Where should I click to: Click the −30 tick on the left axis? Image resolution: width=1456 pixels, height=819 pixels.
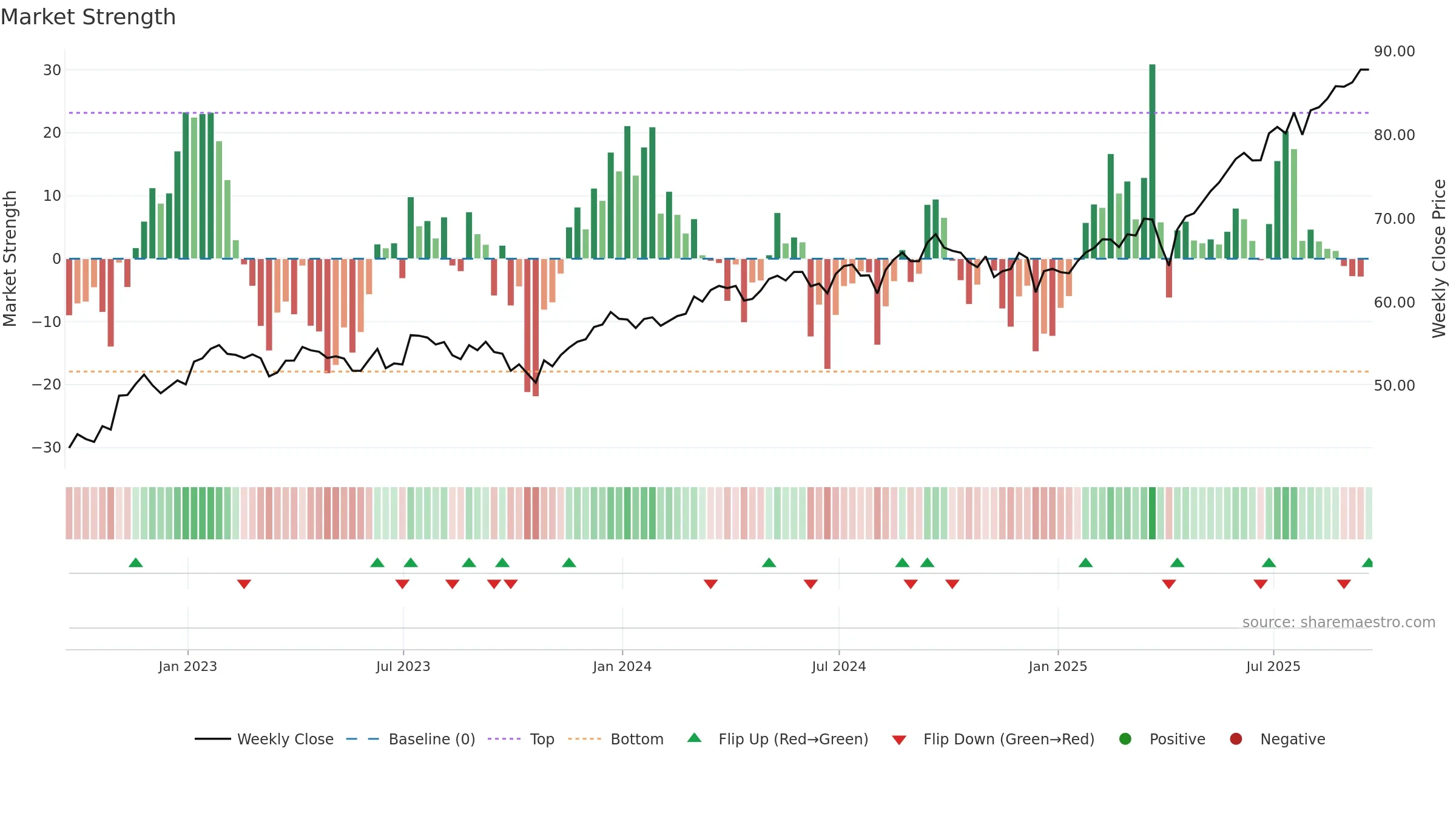pos(47,447)
